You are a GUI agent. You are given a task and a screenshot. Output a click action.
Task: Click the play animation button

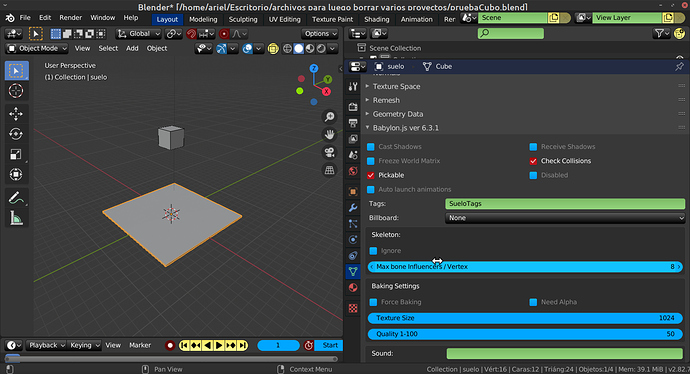(x=219, y=345)
